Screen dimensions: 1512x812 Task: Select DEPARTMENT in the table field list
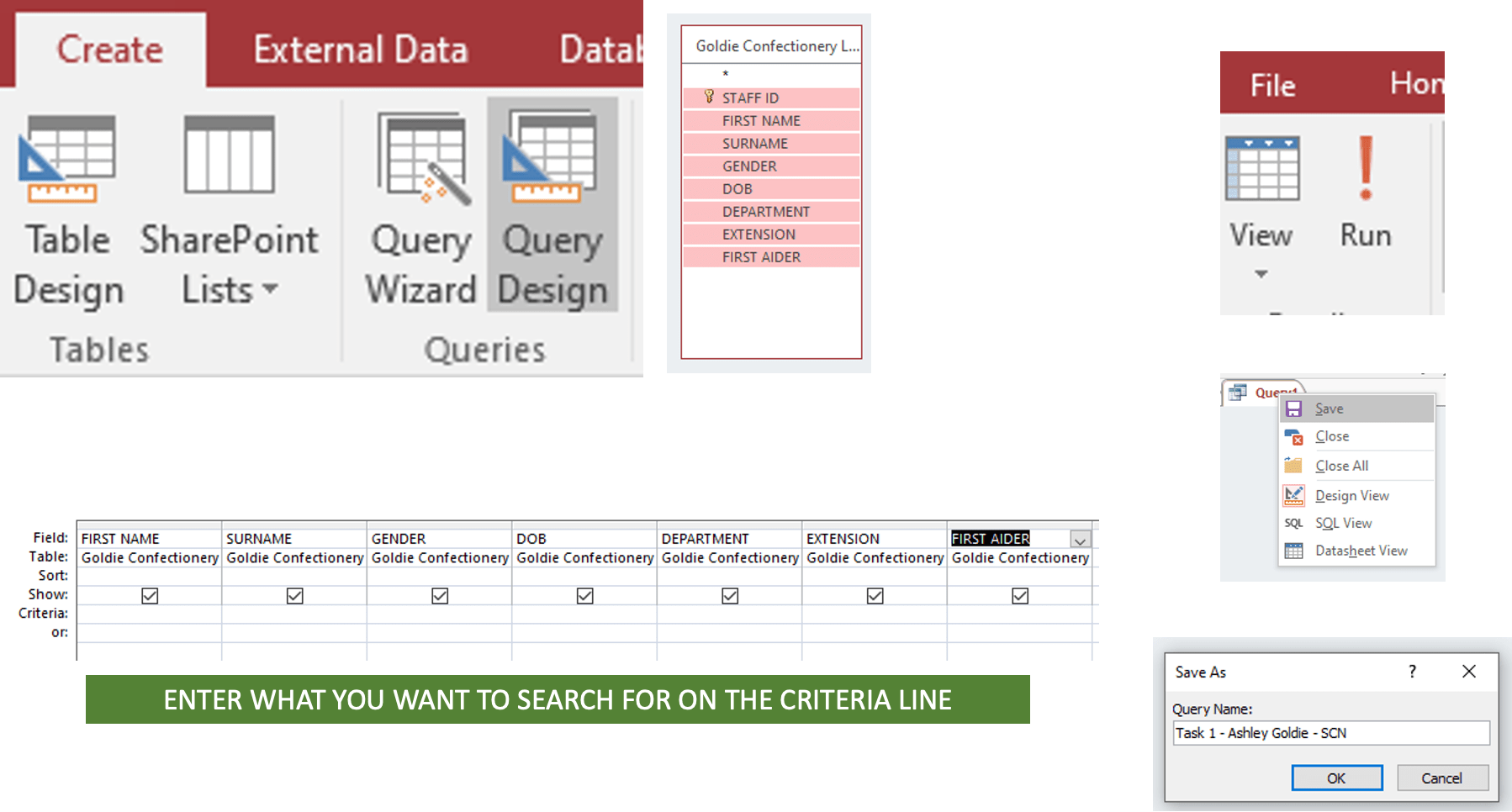765,212
